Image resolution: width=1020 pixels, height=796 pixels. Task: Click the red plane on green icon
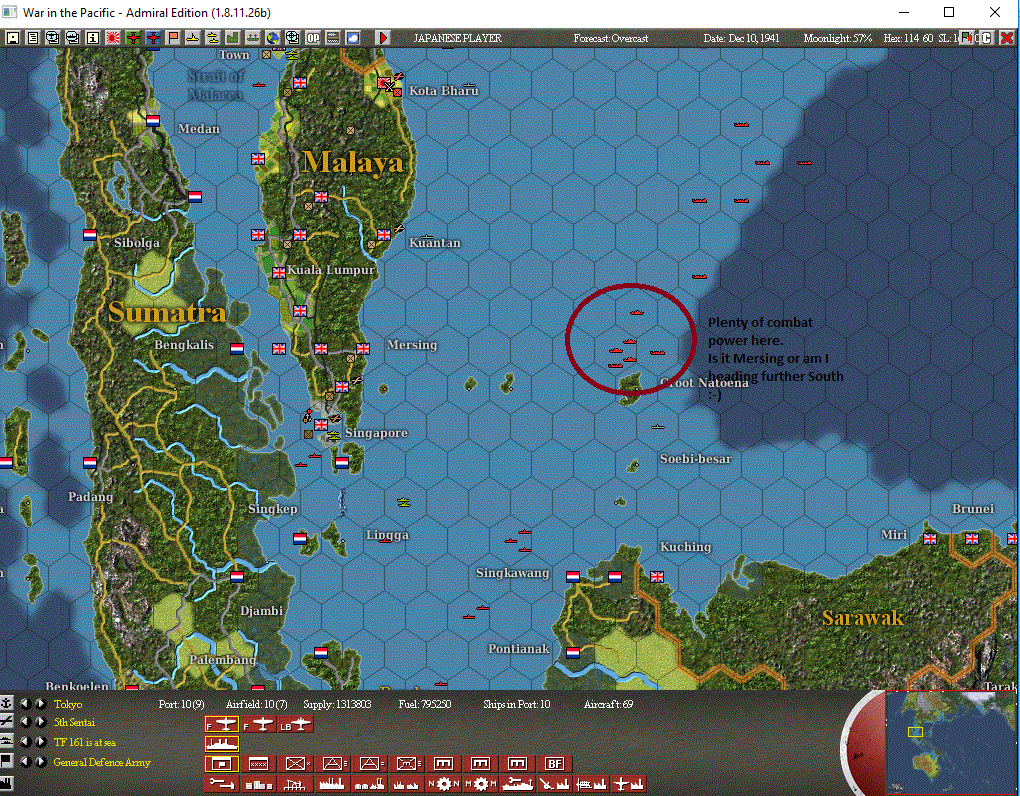click(x=133, y=38)
